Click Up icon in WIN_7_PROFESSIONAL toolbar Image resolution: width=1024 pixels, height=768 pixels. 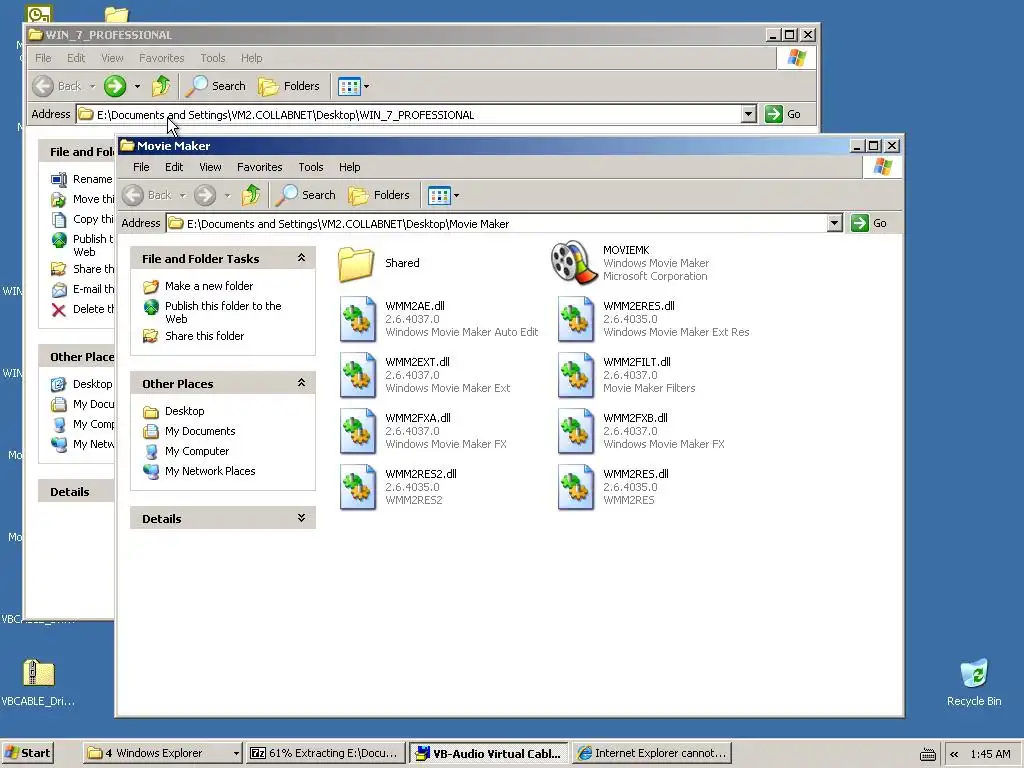(x=161, y=86)
